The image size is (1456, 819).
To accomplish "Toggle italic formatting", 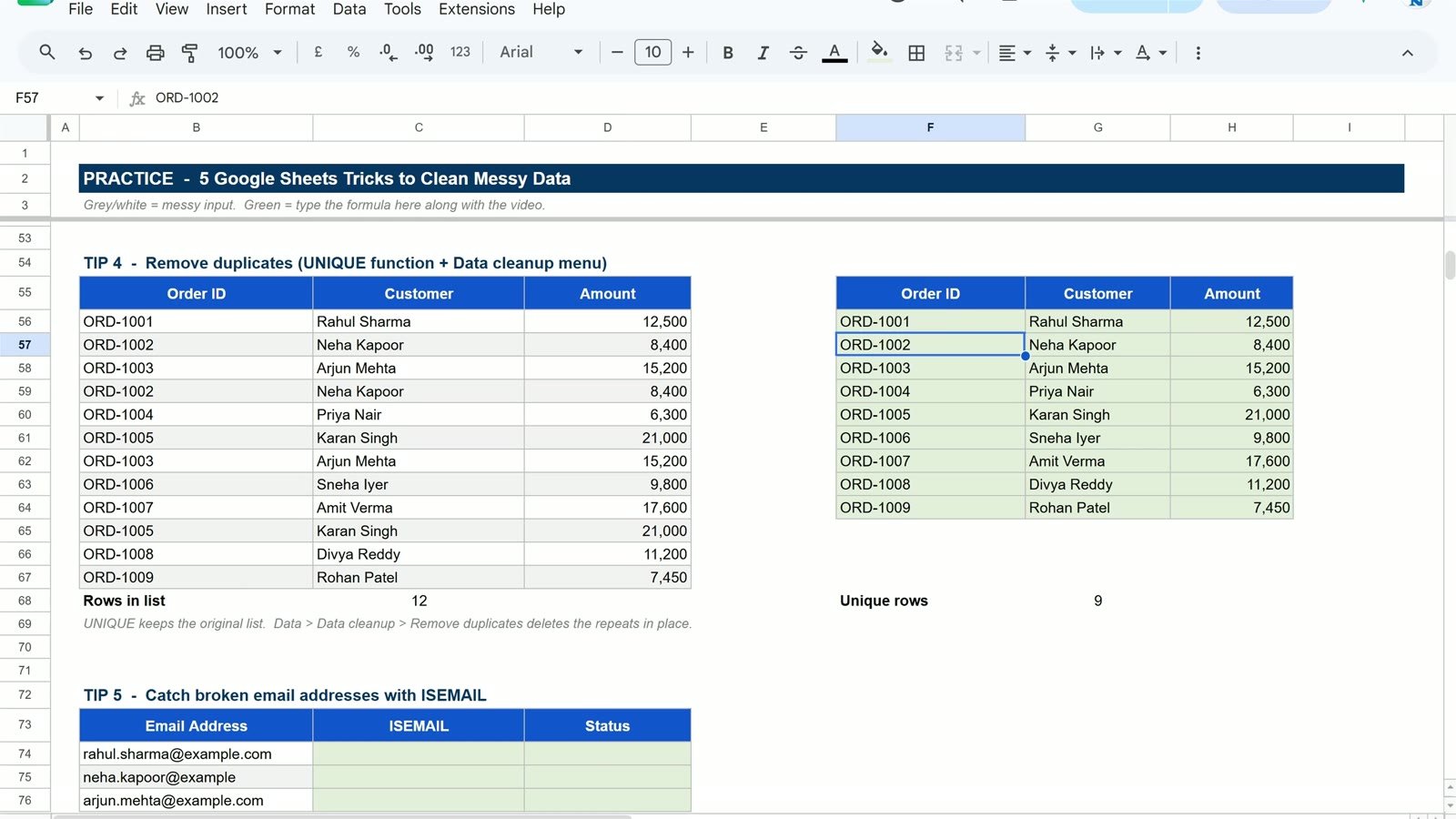I will point(763,53).
